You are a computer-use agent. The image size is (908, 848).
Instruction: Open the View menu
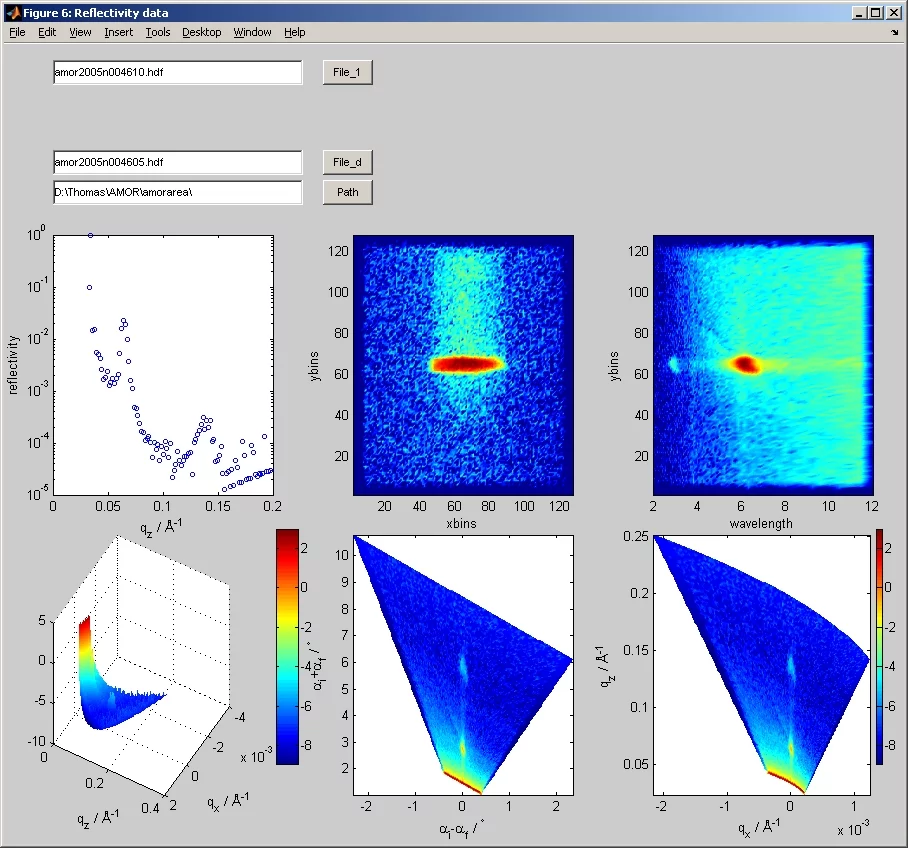[x=80, y=32]
